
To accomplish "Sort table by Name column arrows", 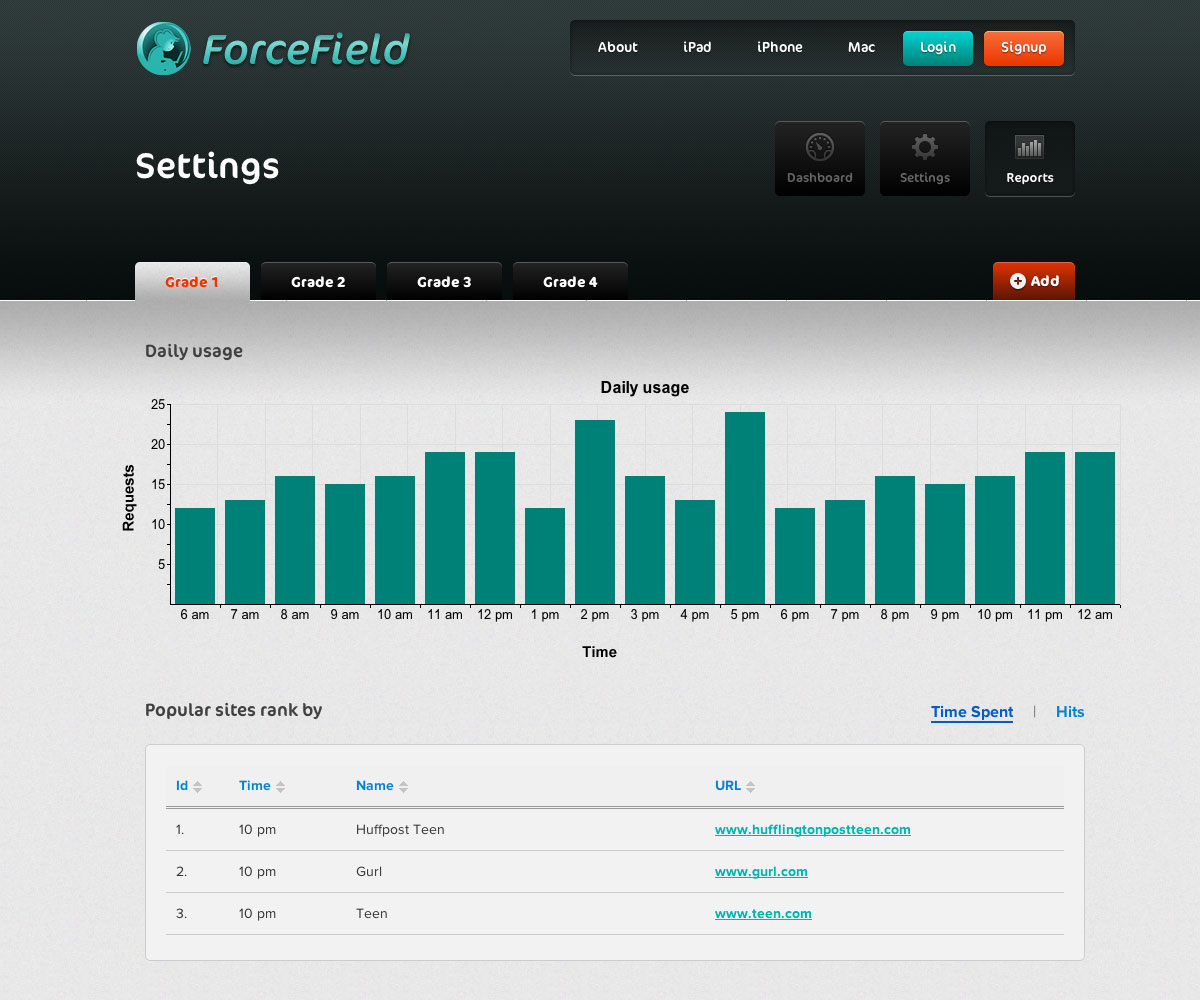I will pyautogui.click(x=403, y=787).
